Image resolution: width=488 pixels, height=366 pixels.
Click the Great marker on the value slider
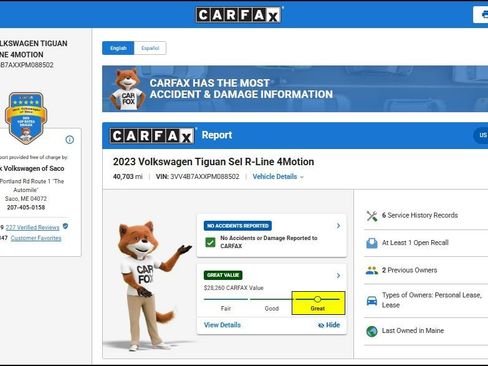[318, 299]
